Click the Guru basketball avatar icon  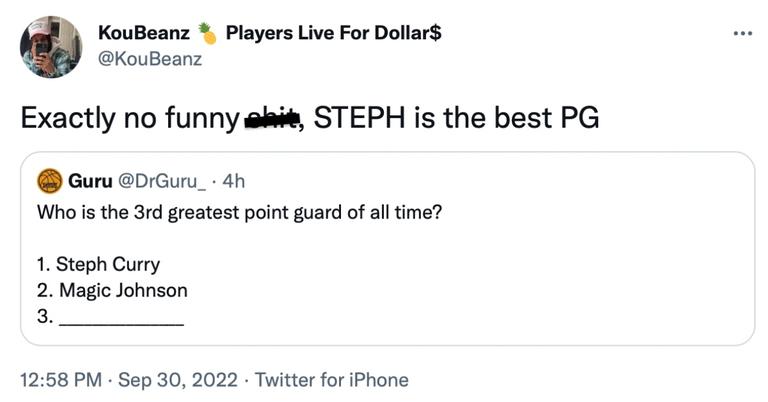(x=49, y=181)
